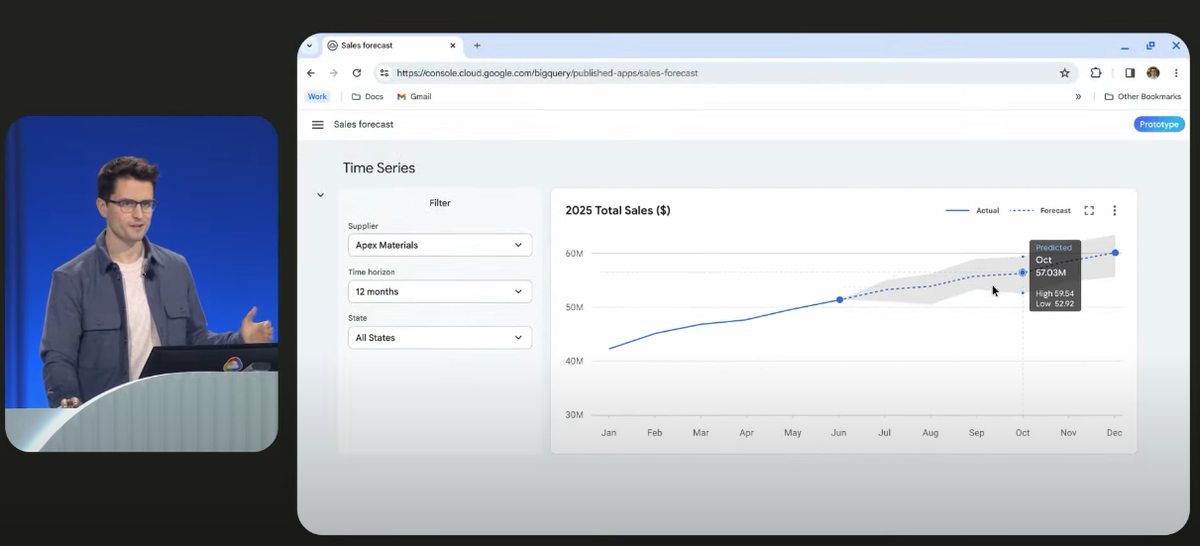This screenshot has width=1200, height=546.
Task: Toggle the Forecast series in legend
Action: (x=1040, y=211)
